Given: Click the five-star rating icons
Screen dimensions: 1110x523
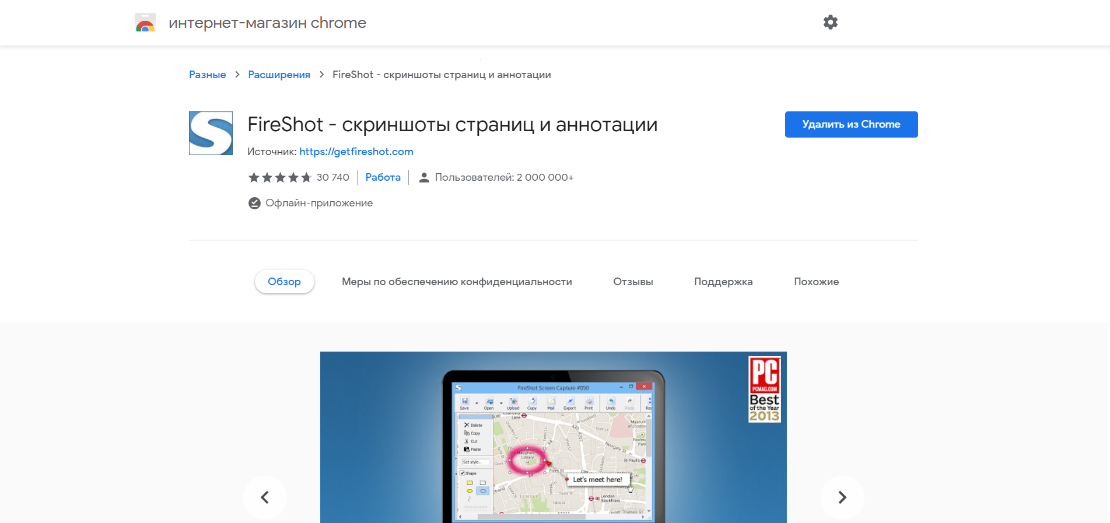Looking at the screenshot, I should point(280,178).
